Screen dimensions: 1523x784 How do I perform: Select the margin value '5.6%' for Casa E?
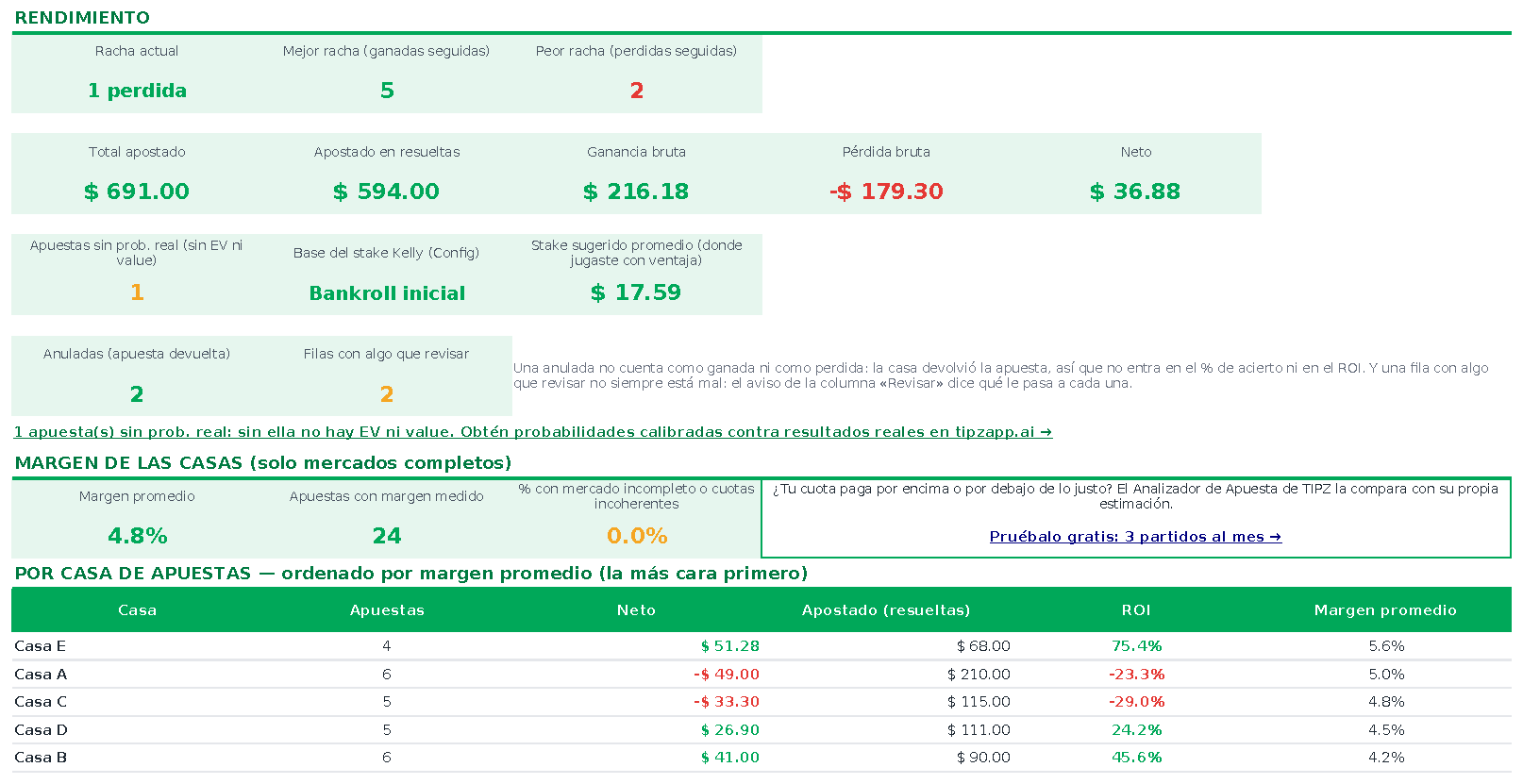point(1386,646)
